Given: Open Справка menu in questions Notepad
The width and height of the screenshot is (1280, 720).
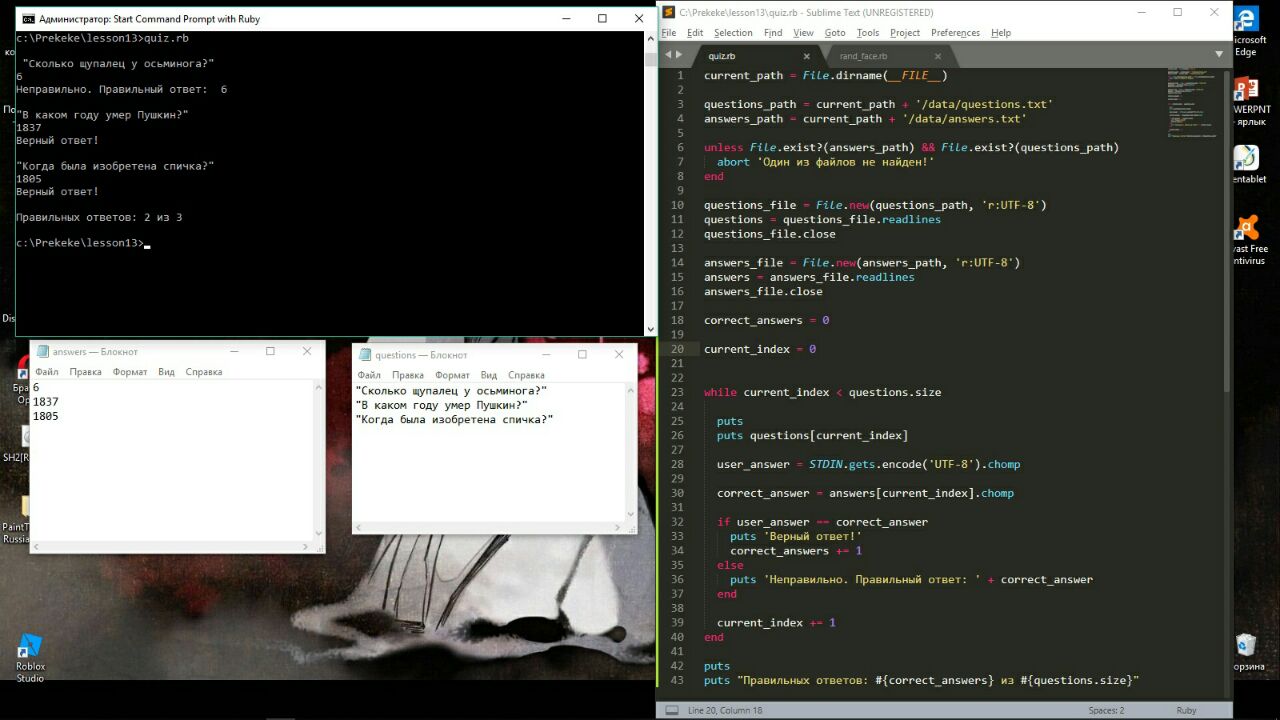Looking at the screenshot, I should pos(526,375).
